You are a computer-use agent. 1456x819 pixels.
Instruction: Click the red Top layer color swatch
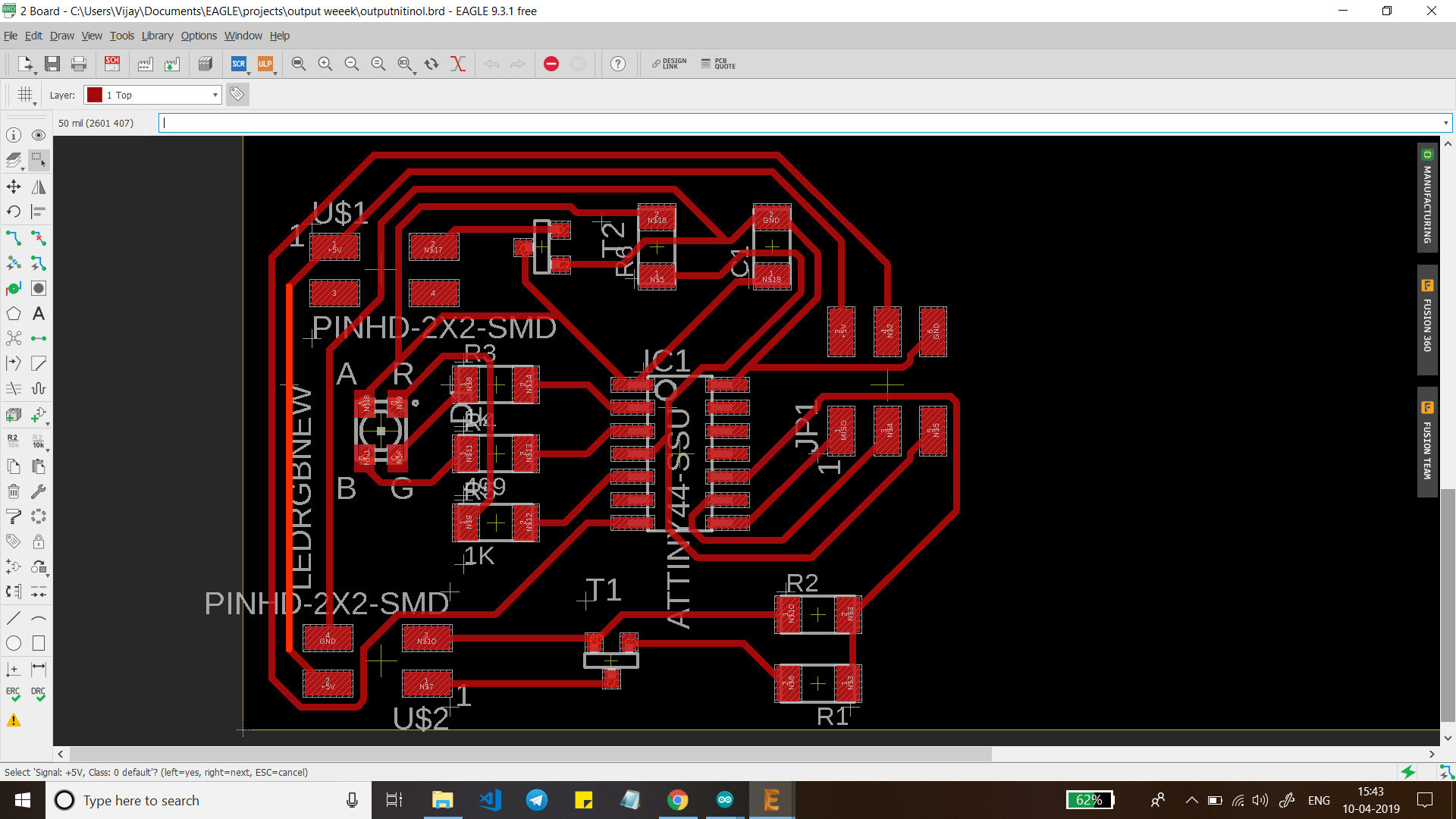click(x=95, y=95)
